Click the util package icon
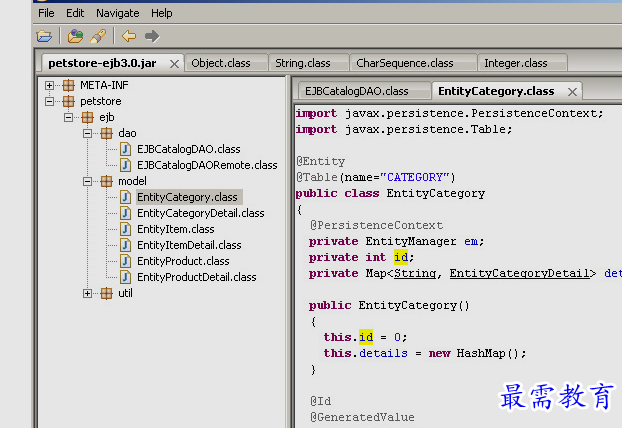 [x=107, y=293]
